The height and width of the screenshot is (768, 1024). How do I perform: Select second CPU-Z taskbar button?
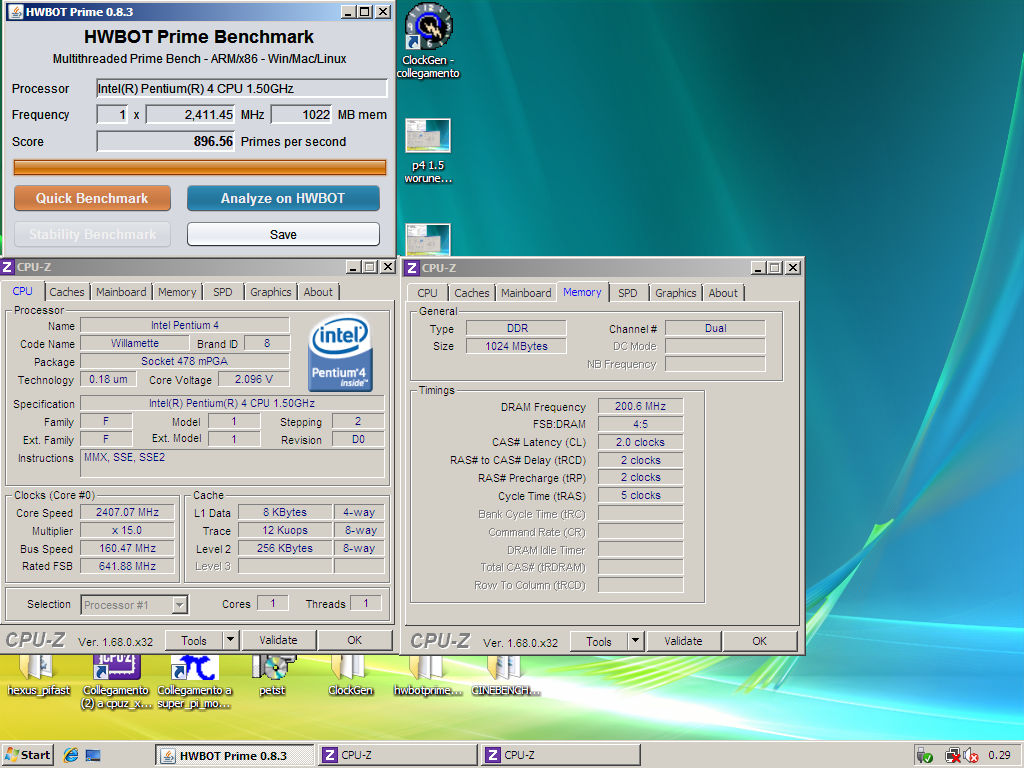560,756
